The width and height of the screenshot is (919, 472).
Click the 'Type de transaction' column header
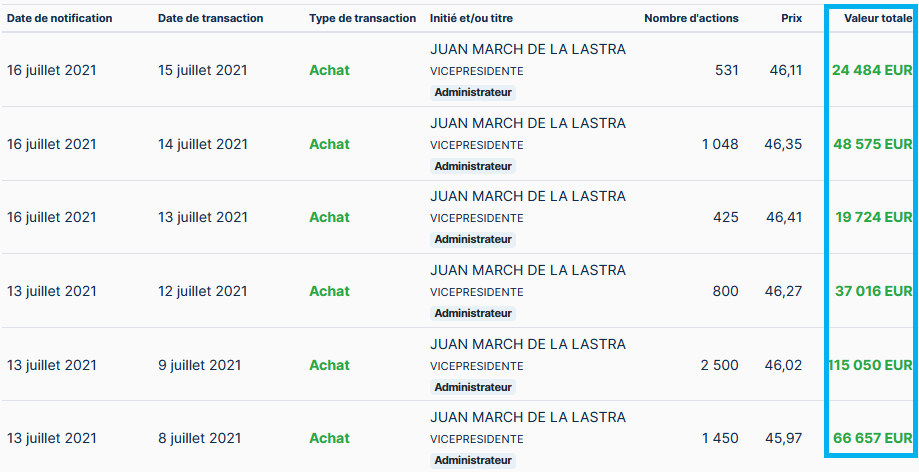pyautogui.click(x=362, y=18)
